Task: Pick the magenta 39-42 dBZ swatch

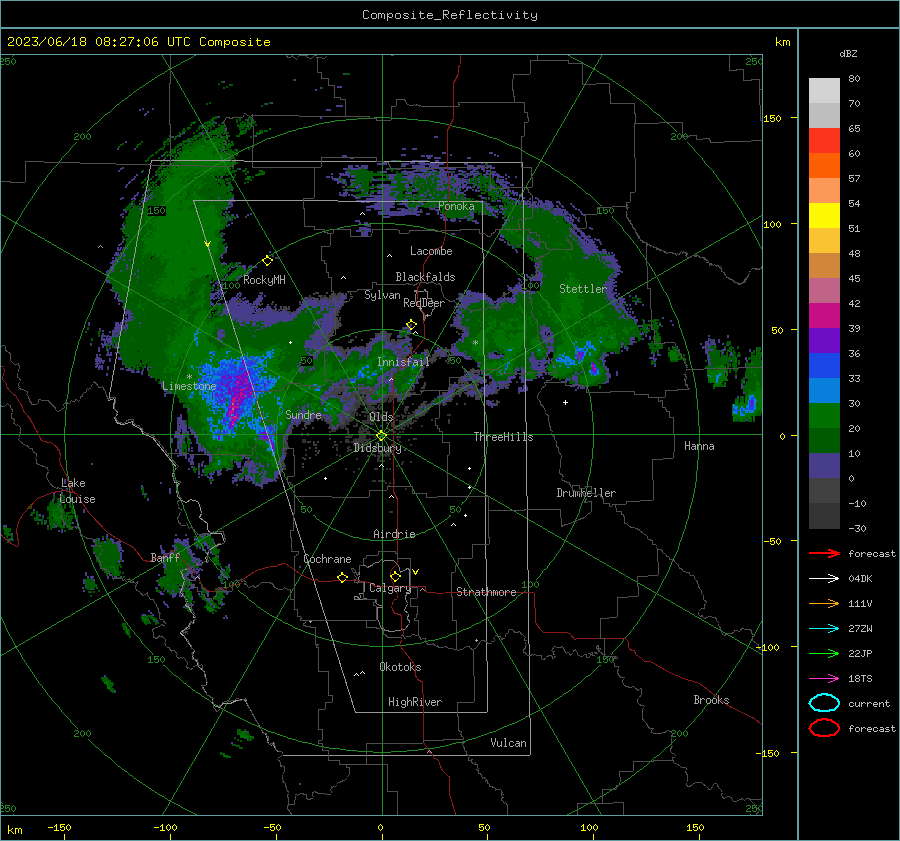Action: coord(824,315)
